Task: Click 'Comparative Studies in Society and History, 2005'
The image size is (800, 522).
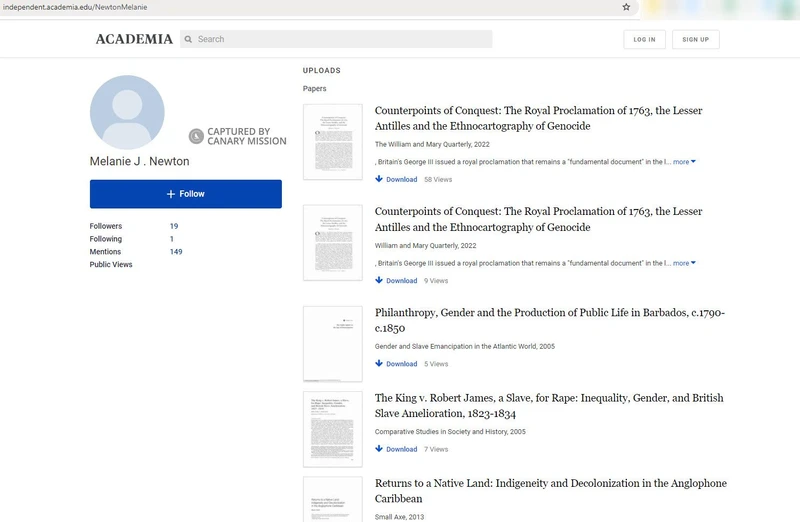Action: (x=450, y=432)
